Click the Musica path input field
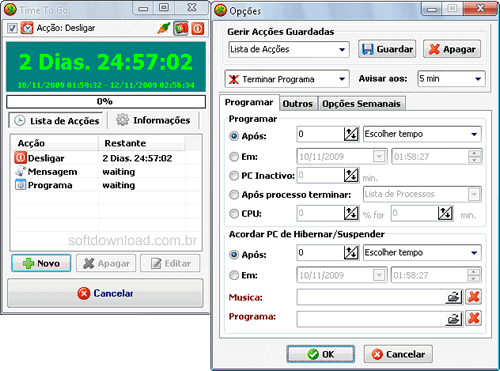 [371, 297]
